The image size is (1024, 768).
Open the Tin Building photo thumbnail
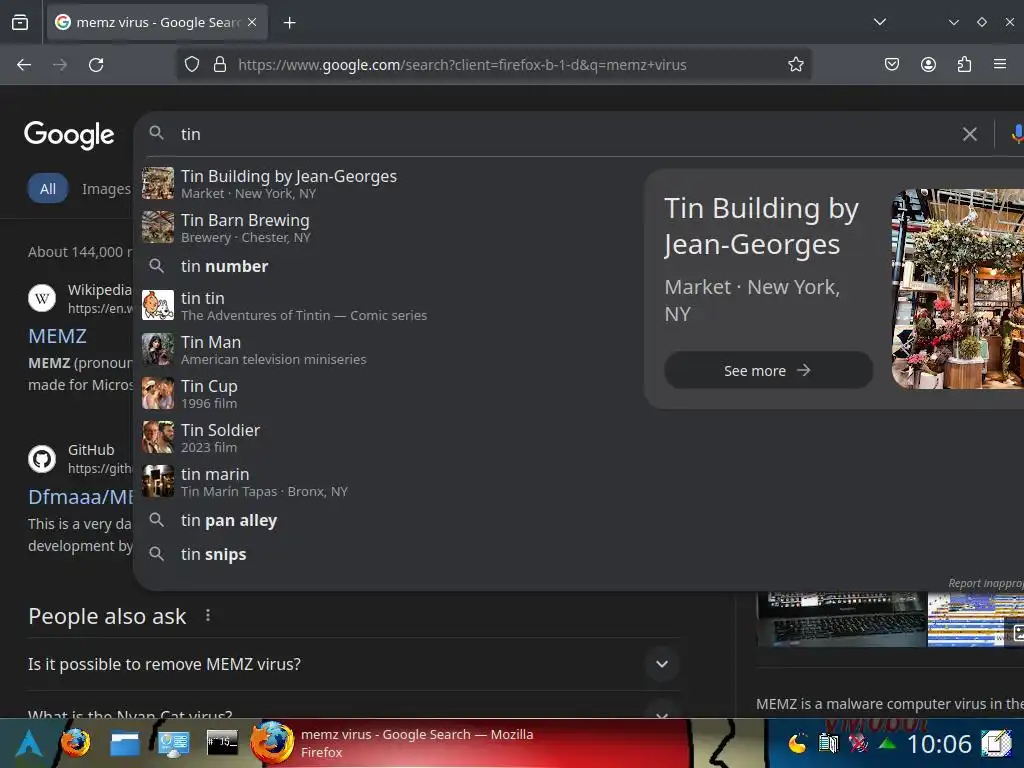click(957, 289)
